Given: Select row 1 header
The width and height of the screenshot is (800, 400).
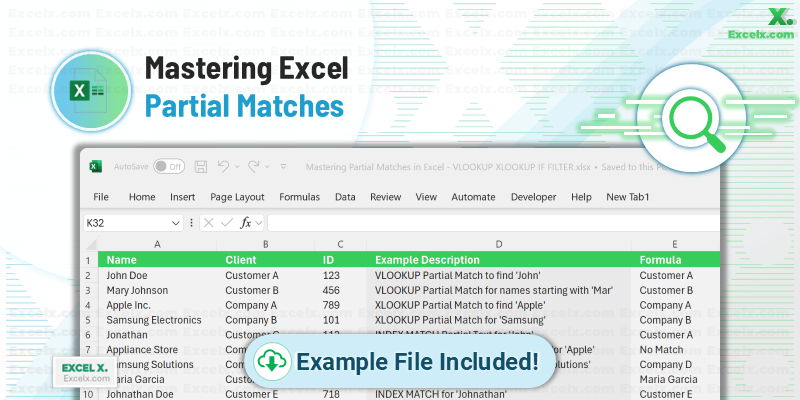Looking at the screenshot, I should point(89,260).
